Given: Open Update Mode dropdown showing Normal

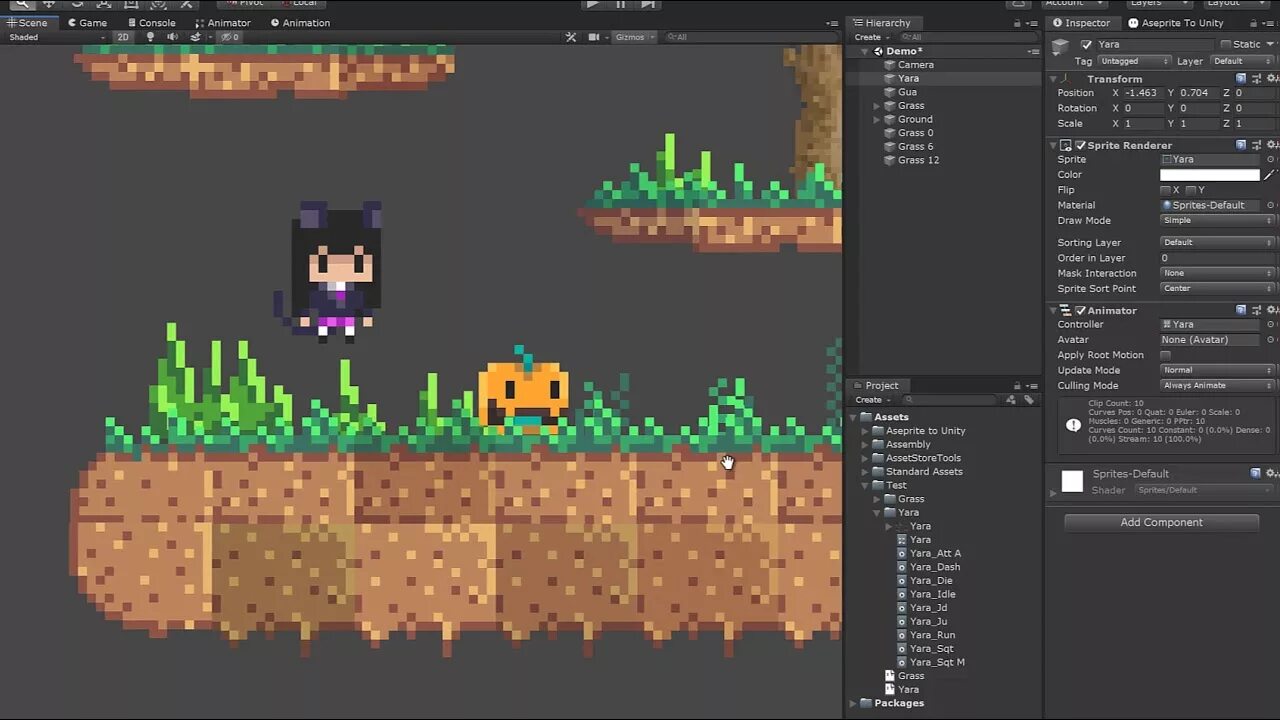Looking at the screenshot, I should point(1217,370).
